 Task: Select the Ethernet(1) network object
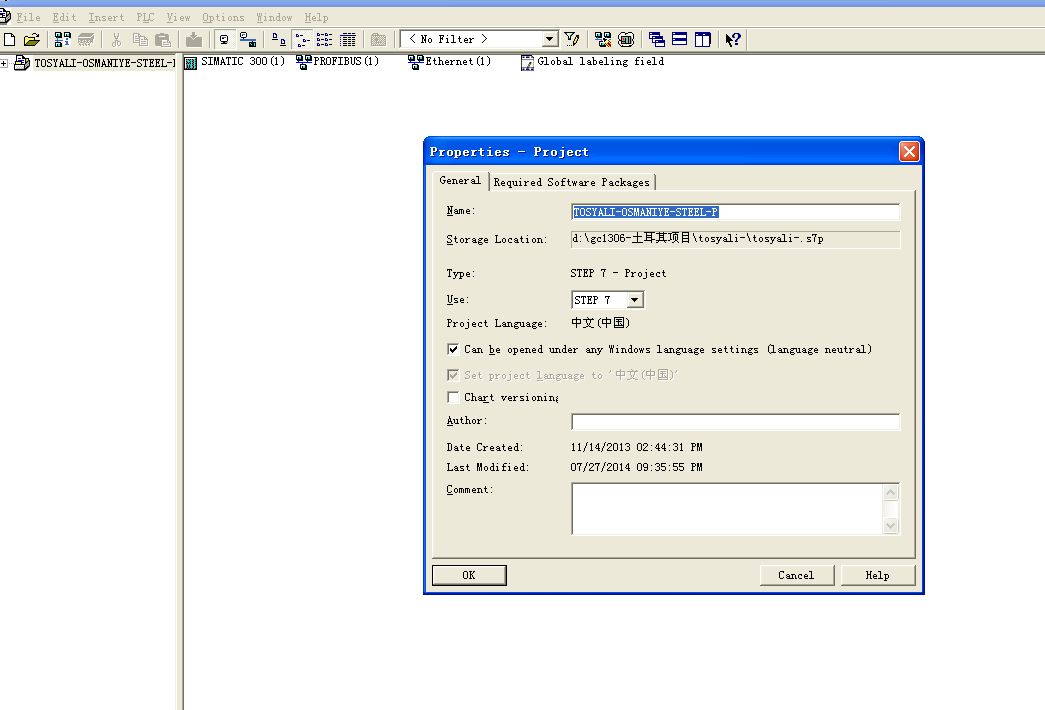450,62
